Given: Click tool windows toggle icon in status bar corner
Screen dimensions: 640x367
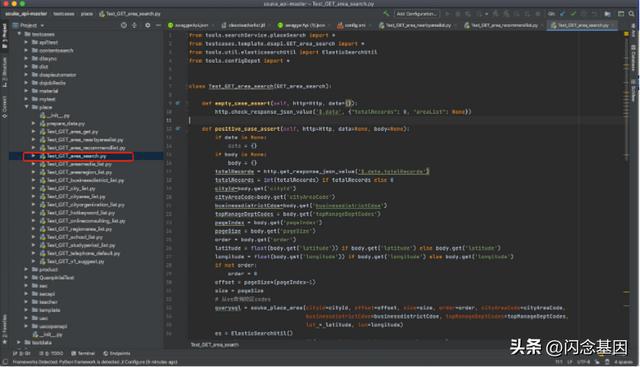Looking at the screenshot, I should tap(5, 362).
